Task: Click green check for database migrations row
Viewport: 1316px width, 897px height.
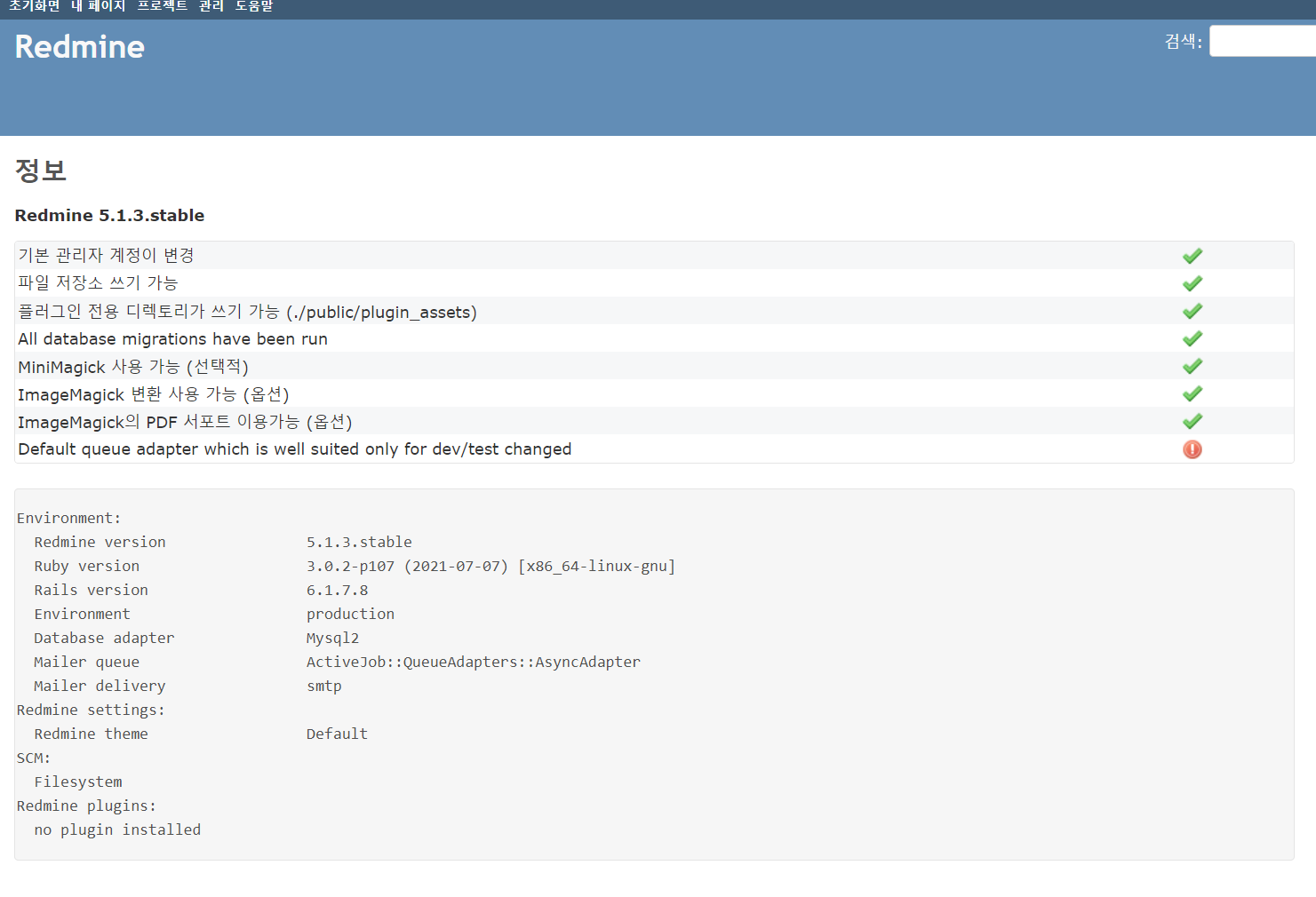Action: click(x=1192, y=338)
